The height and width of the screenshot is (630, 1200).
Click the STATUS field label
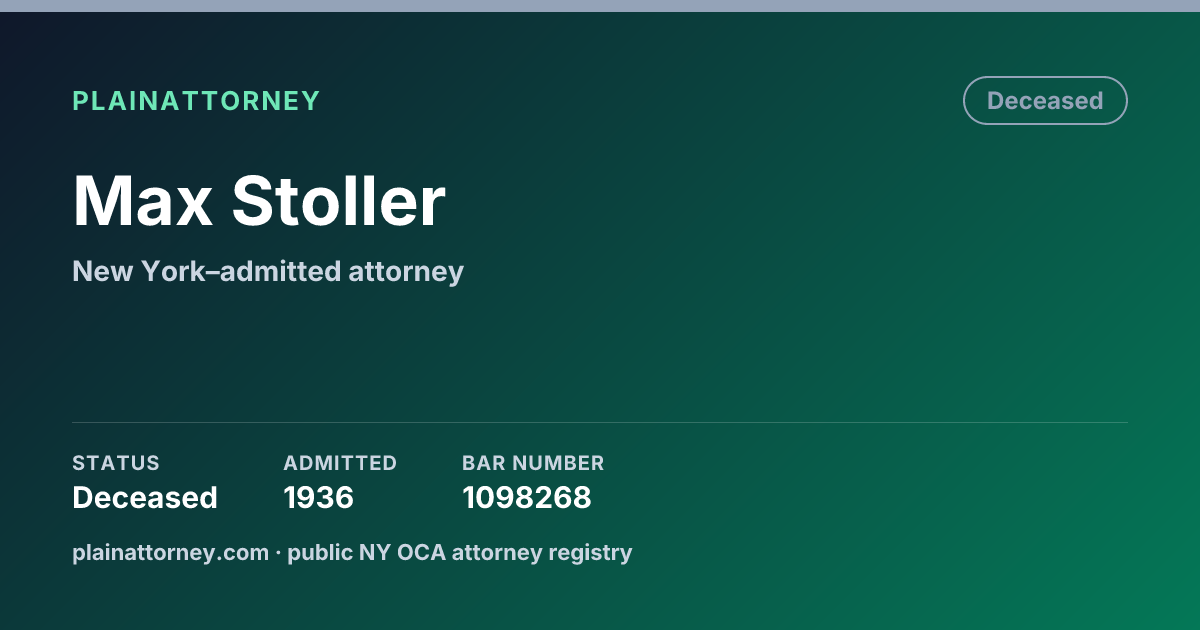point(116,463)
